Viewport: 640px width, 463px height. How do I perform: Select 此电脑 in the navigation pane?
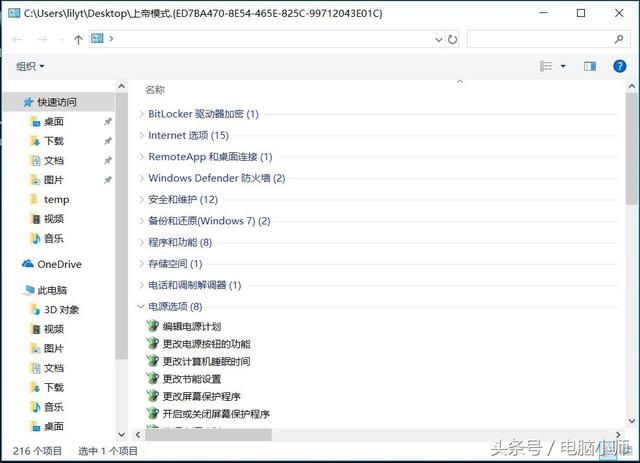[x=52, y=290]
